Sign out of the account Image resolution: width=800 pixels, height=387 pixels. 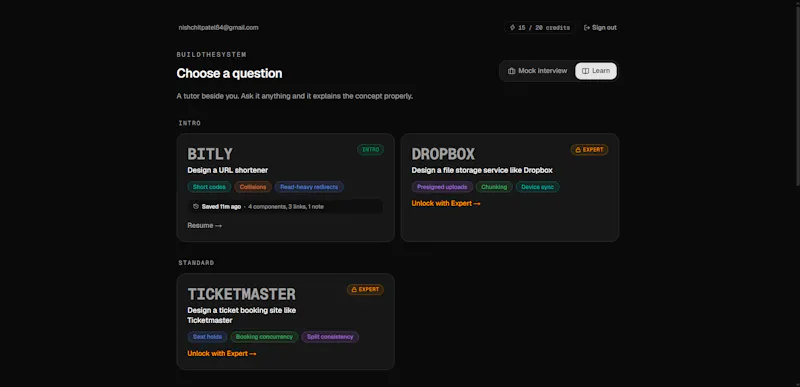600,28
